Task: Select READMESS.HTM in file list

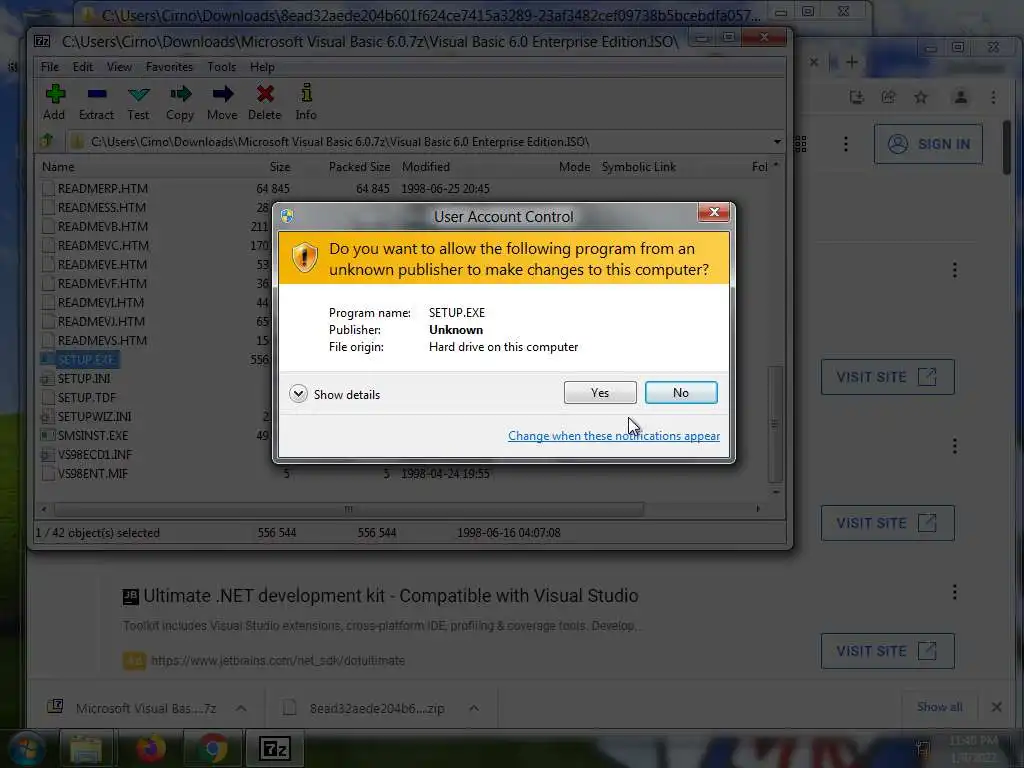Action: (x=101, y=208)
